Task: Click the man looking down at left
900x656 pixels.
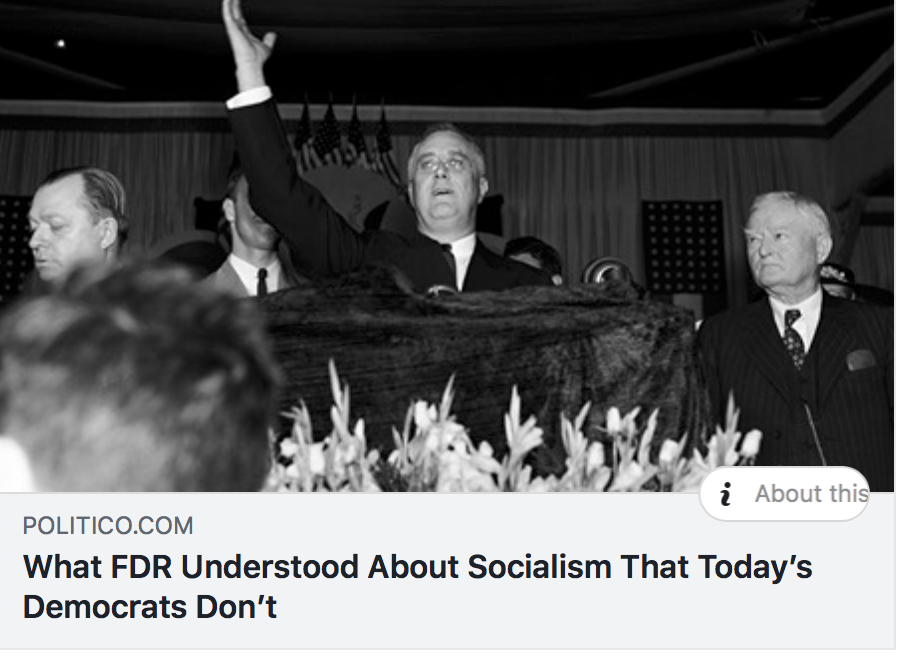Action: (73, 224)
